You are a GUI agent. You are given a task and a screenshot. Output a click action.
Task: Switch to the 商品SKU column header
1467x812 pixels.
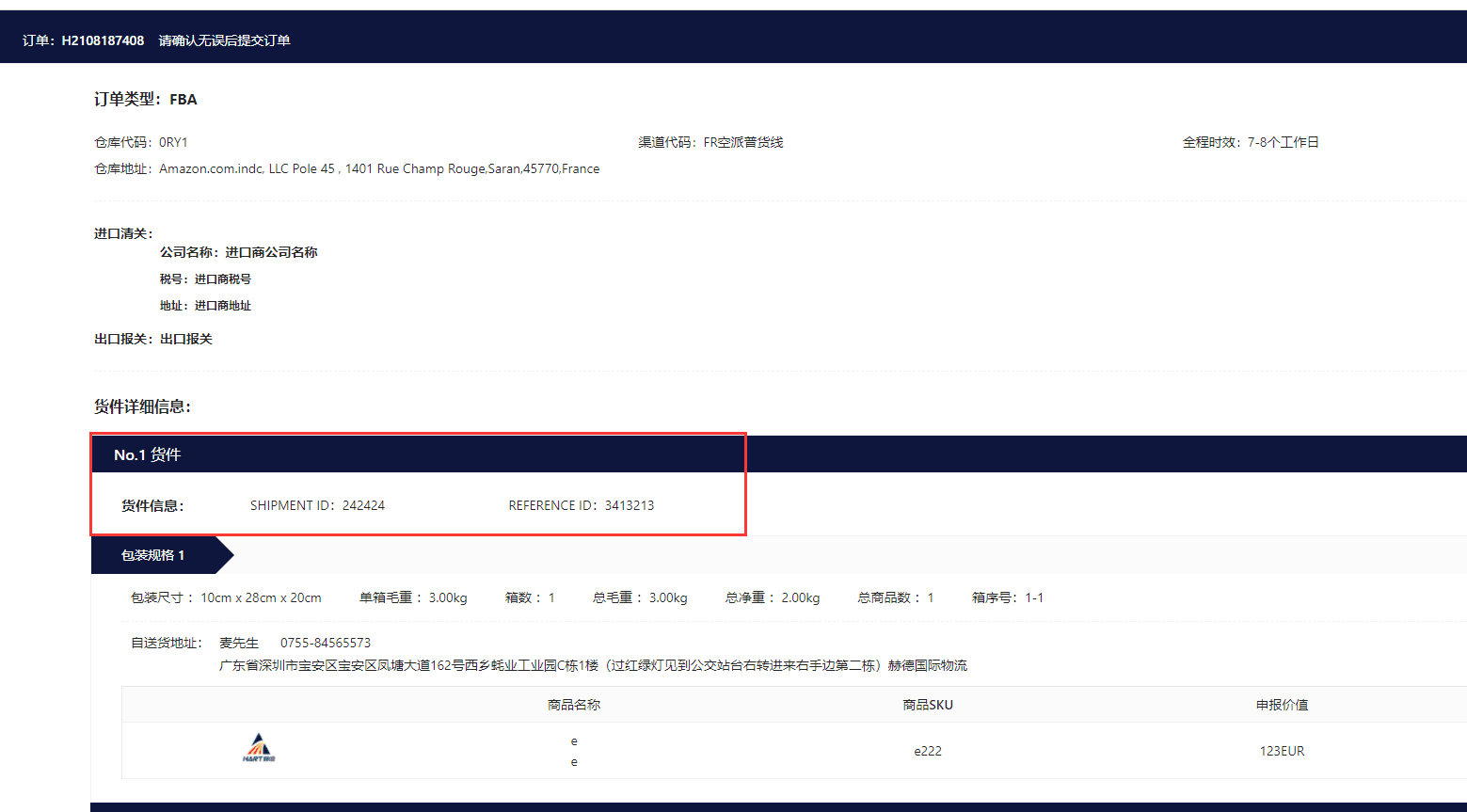[x=927, y=704]
